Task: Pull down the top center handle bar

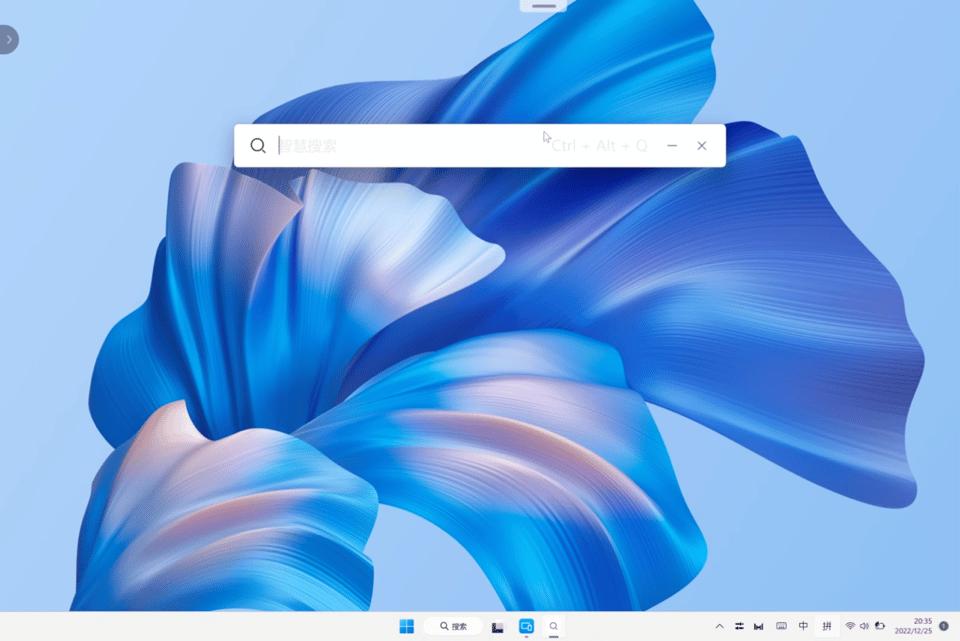Action: point(543,6)
